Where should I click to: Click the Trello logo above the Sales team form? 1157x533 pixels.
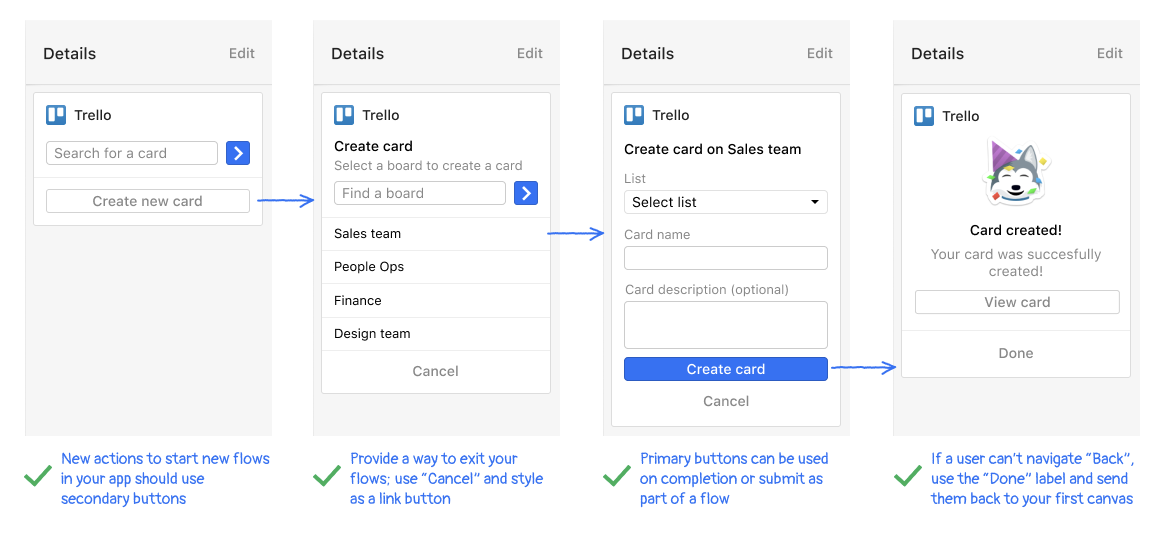[634, 115]
